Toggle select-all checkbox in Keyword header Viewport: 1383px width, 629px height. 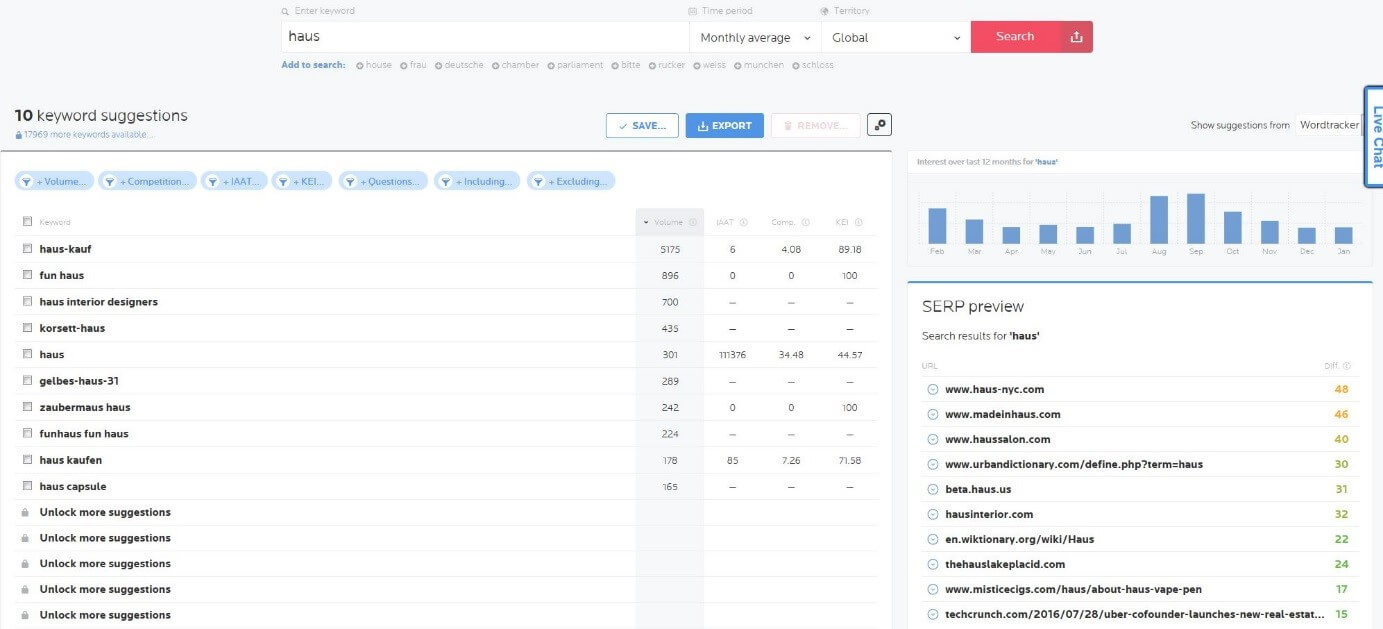point(27,222)
